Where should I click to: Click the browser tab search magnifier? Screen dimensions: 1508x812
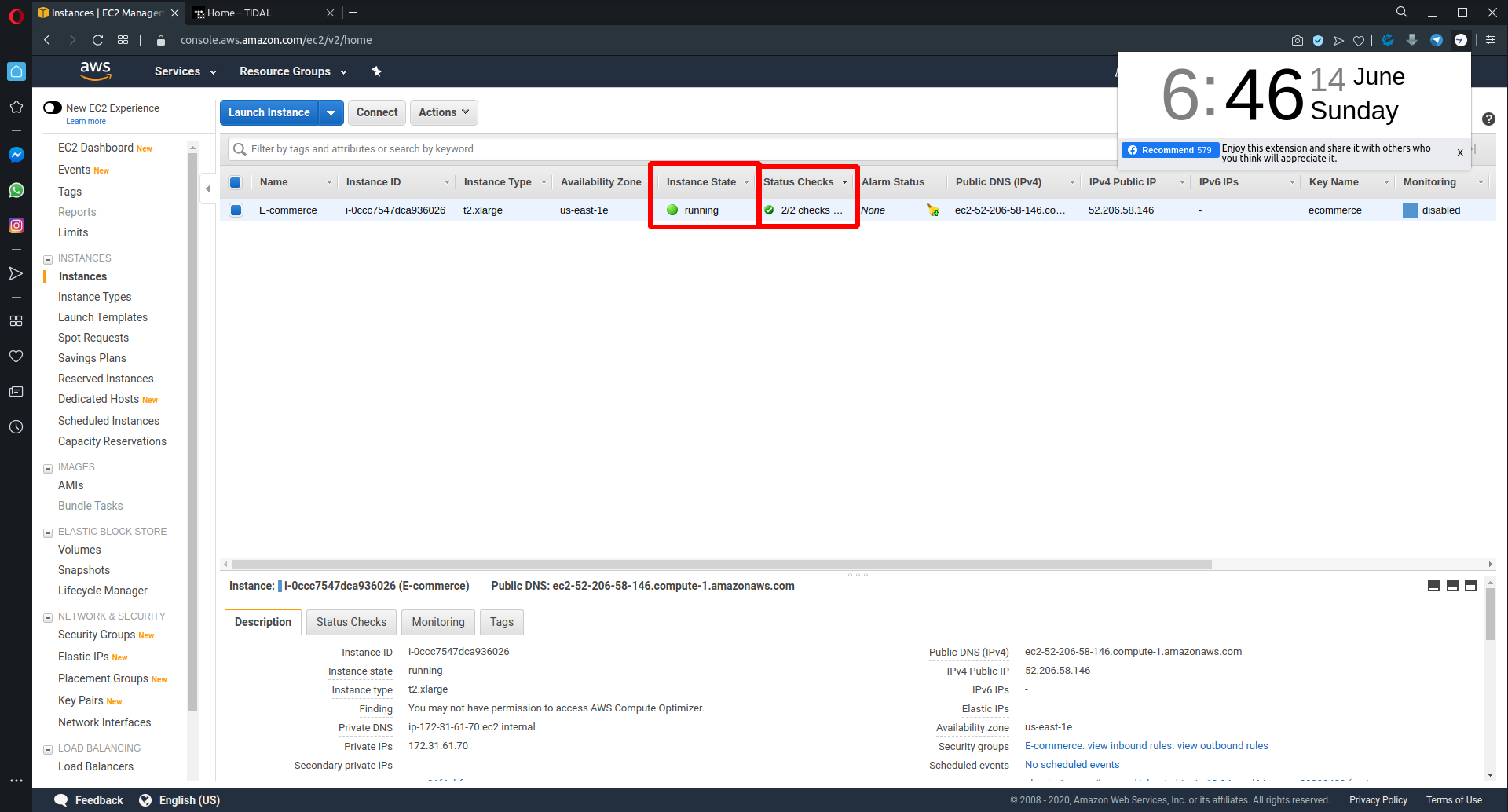(x=1402, y=13)
